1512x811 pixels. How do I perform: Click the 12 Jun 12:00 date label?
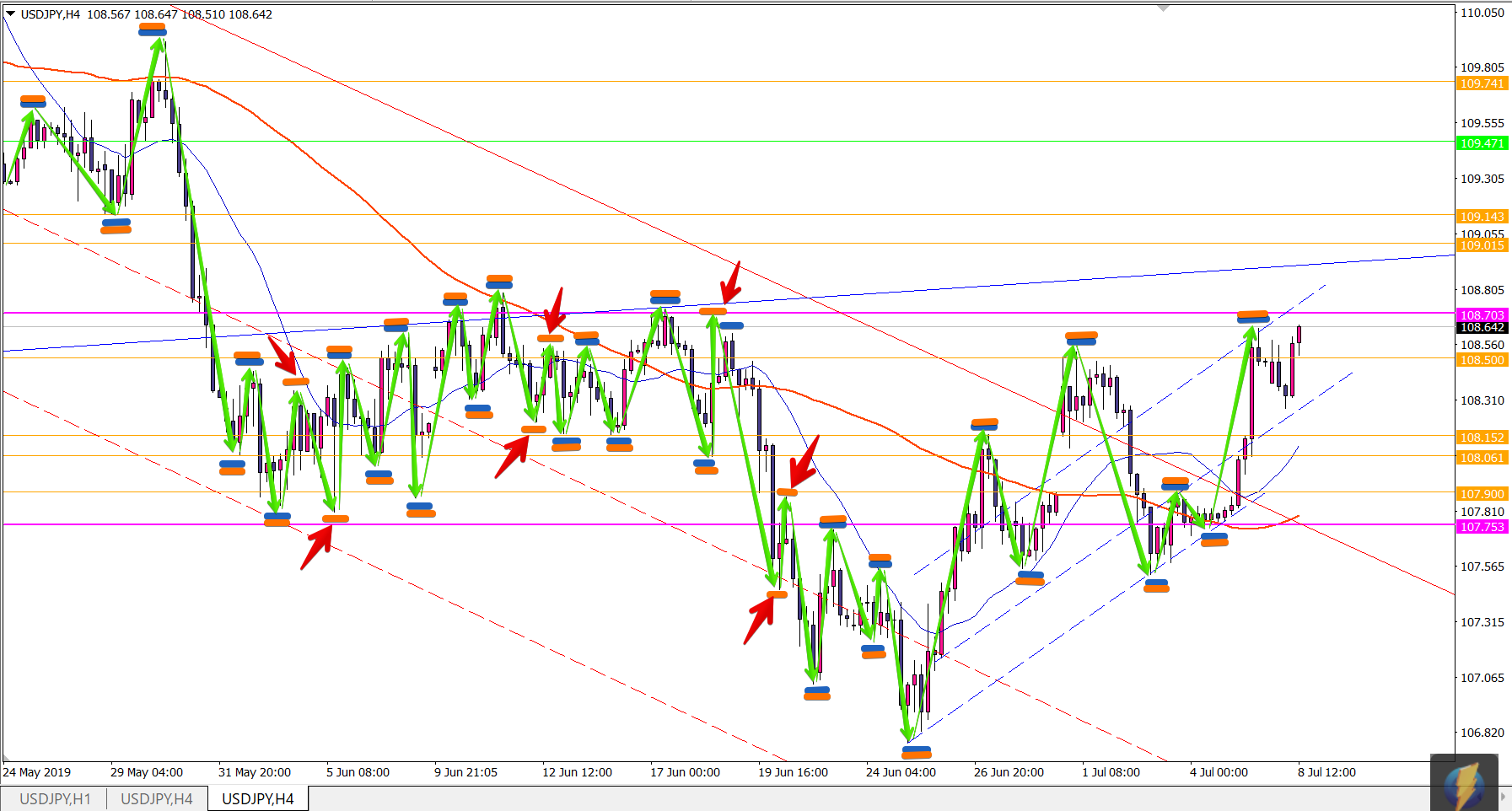click(578, 772)
